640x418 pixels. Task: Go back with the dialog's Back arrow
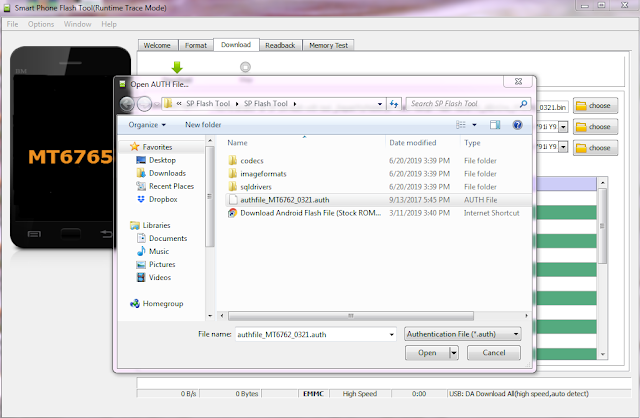pyautogui.click(x=127, y=104)
